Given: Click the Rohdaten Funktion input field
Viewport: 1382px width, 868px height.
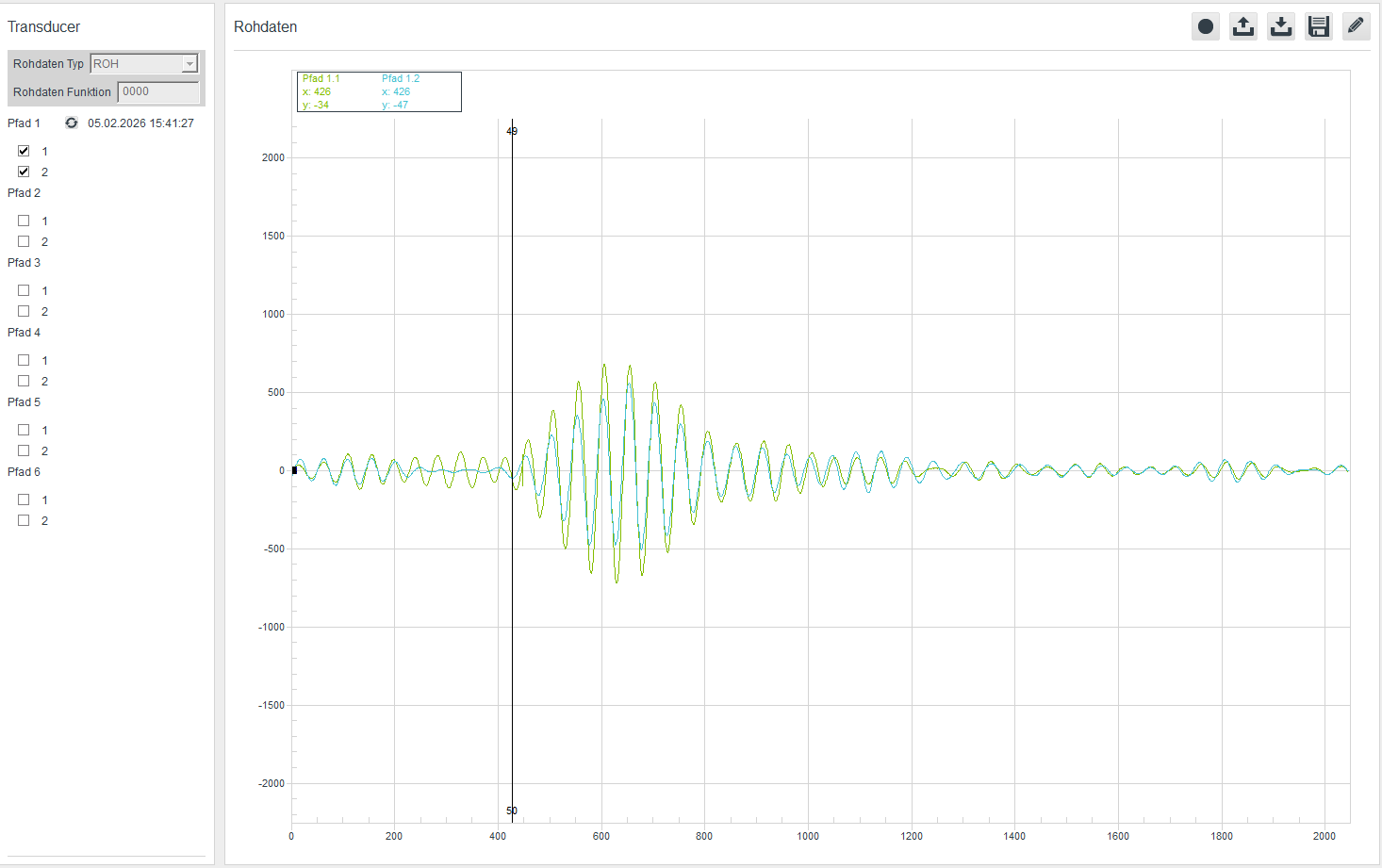Looking at the screenshot, I should pos(157,91).
